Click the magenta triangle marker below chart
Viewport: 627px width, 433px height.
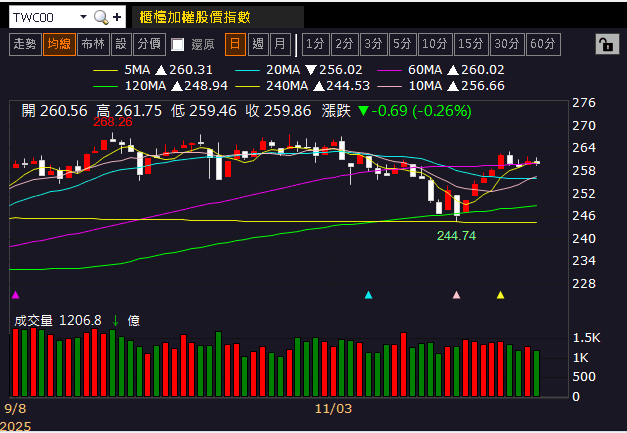[16, 295]
